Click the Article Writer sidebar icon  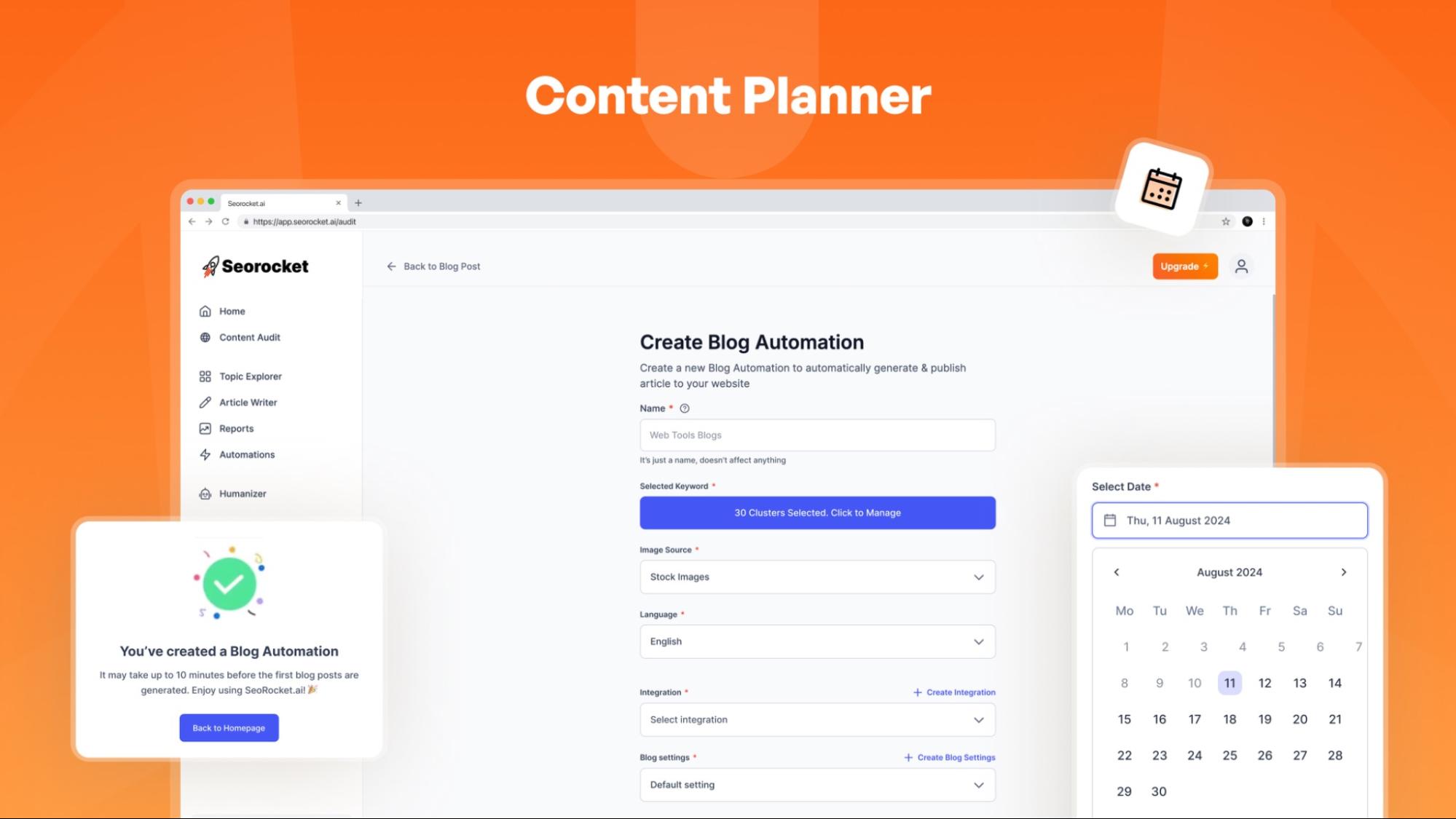point(205,402)
